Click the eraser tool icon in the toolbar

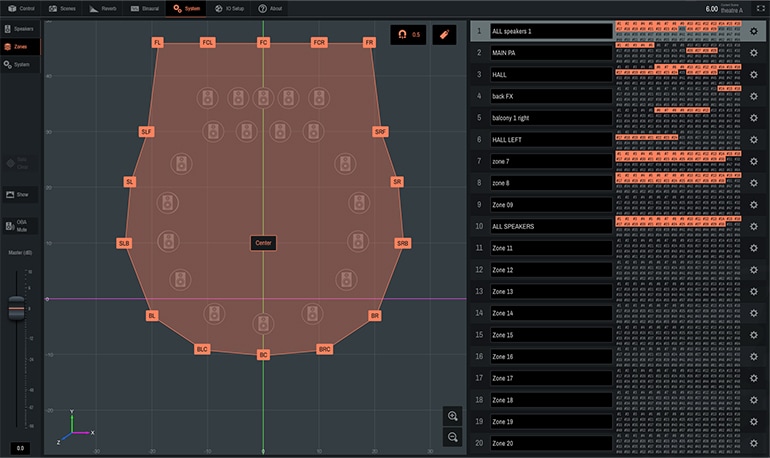pyautogui.click(x=438, y=34)
